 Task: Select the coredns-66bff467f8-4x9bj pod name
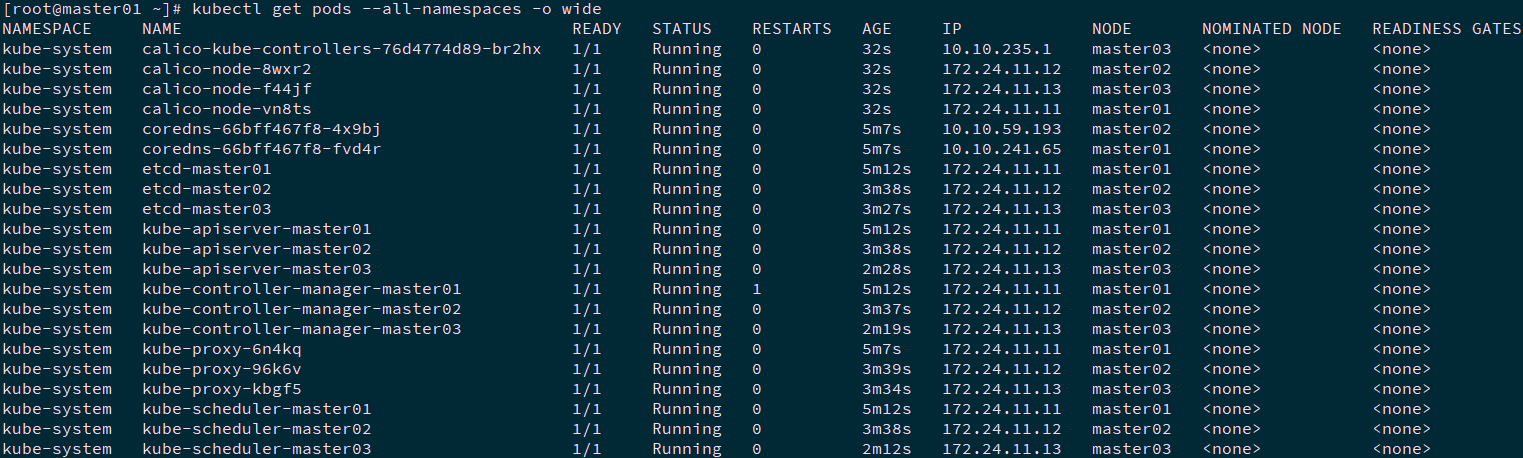261,129
